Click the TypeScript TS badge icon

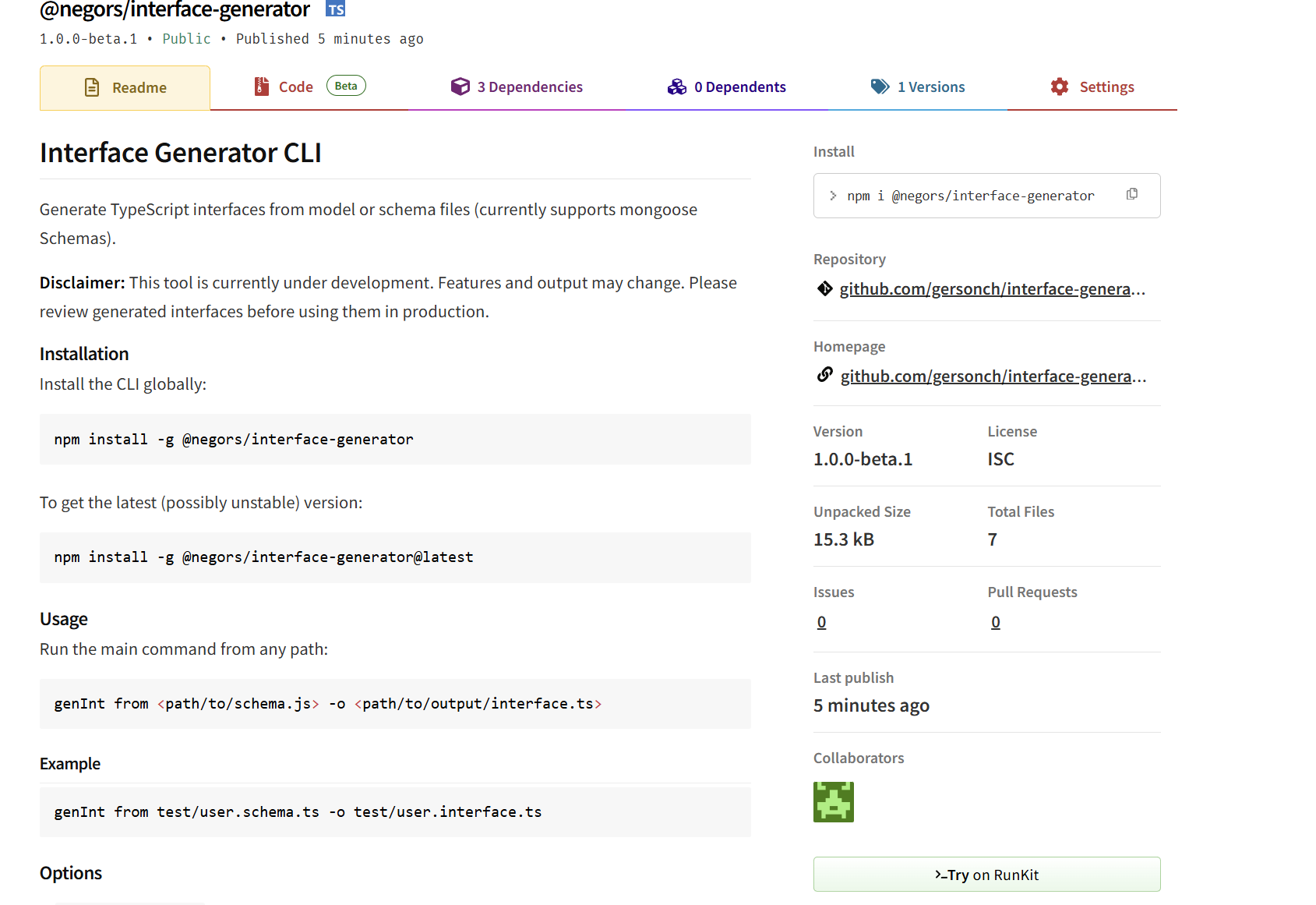tap(336, 9)
